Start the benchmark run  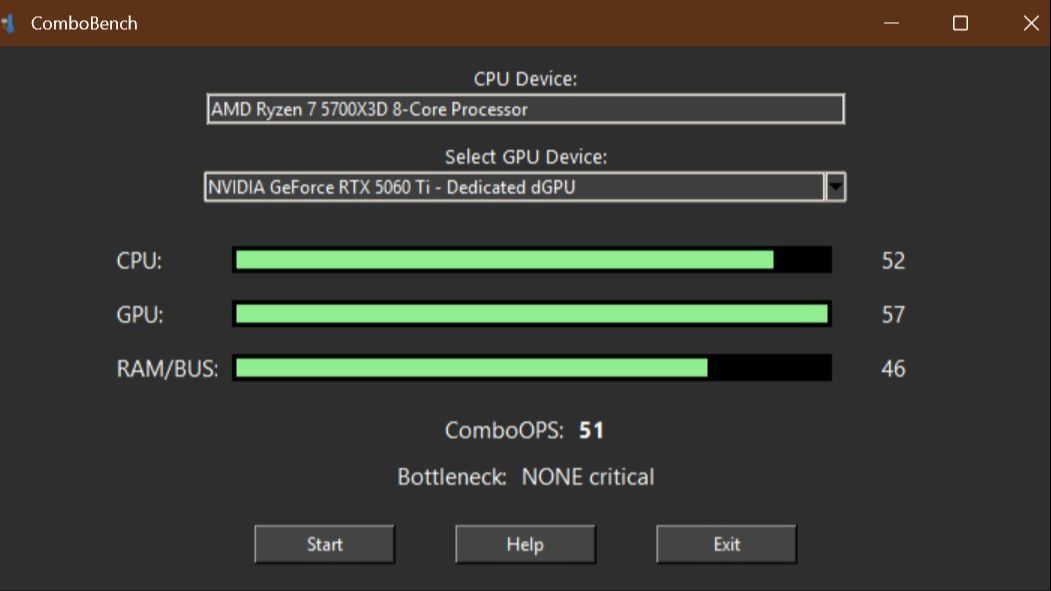(x=324, y=544)
